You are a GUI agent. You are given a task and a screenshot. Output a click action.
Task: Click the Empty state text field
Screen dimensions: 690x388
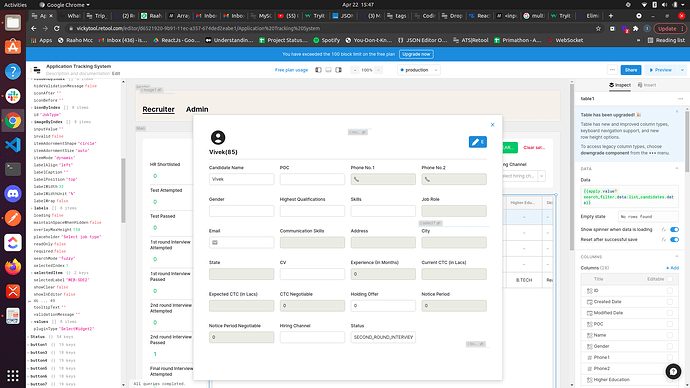pyautogui.click(x=648, y=217)
